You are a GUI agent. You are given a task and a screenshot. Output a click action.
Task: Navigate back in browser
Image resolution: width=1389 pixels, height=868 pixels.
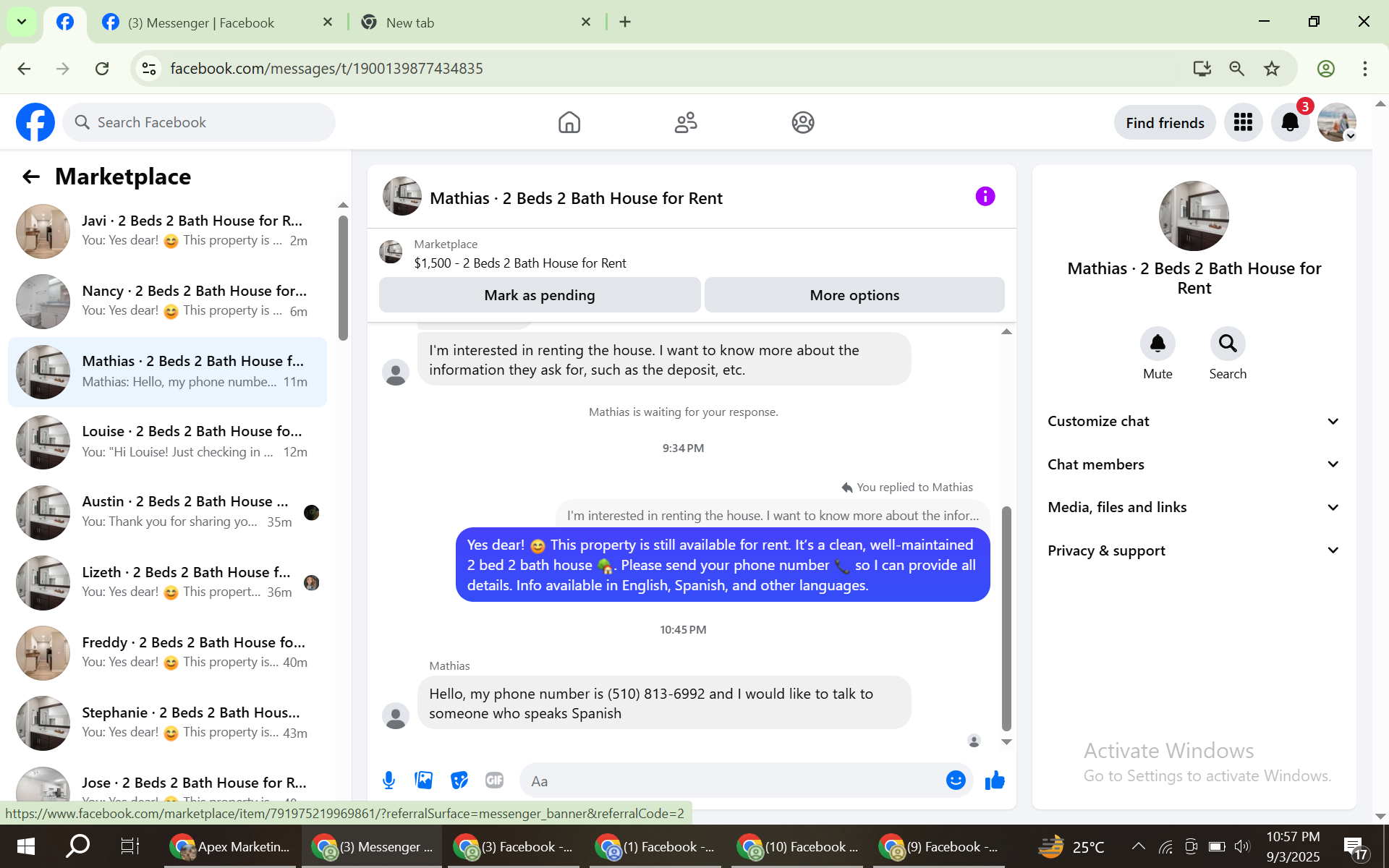click(x=24, y=69)
